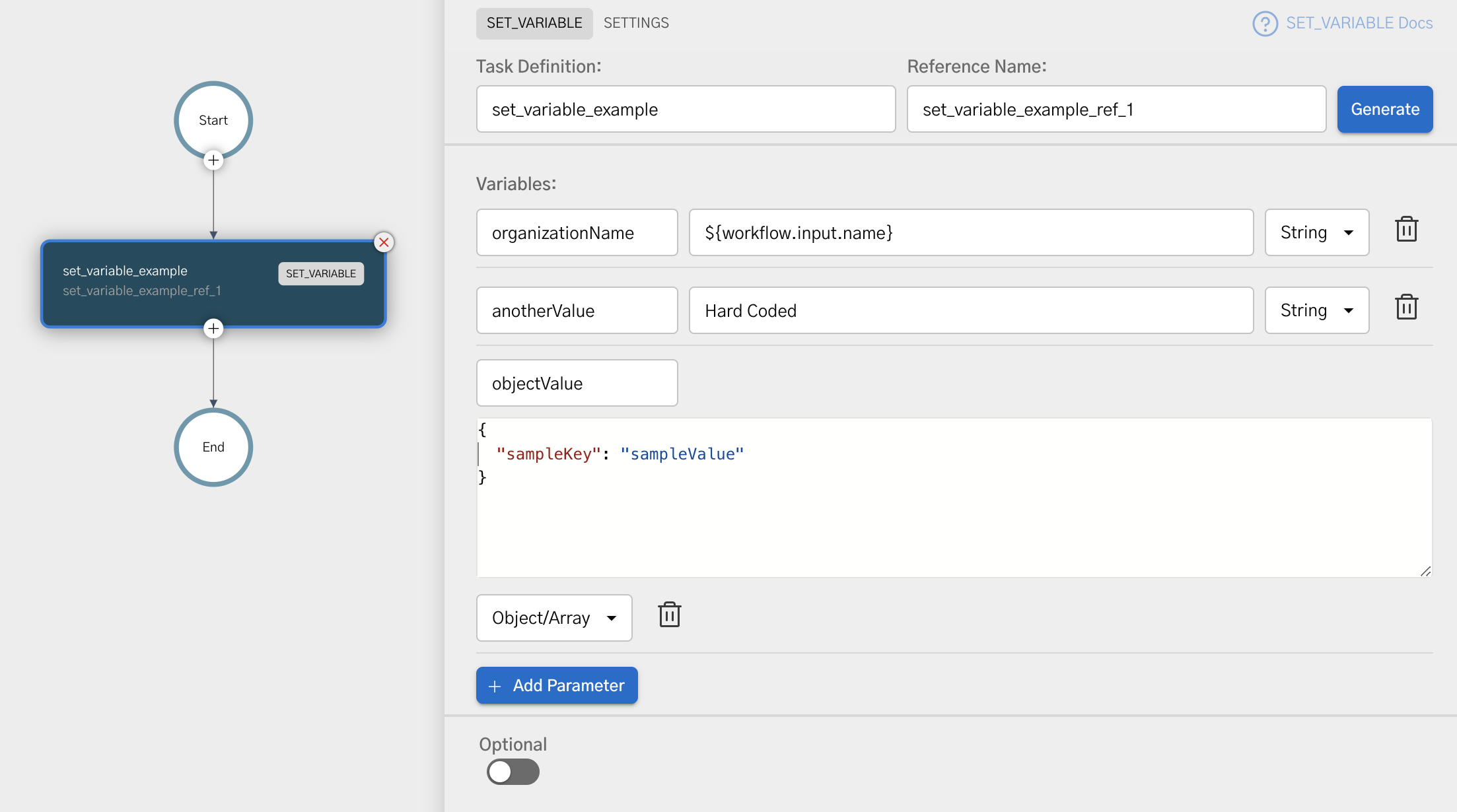Delete the organizationName variable
Screen dimensions: 1457x812
point(1407,230)
